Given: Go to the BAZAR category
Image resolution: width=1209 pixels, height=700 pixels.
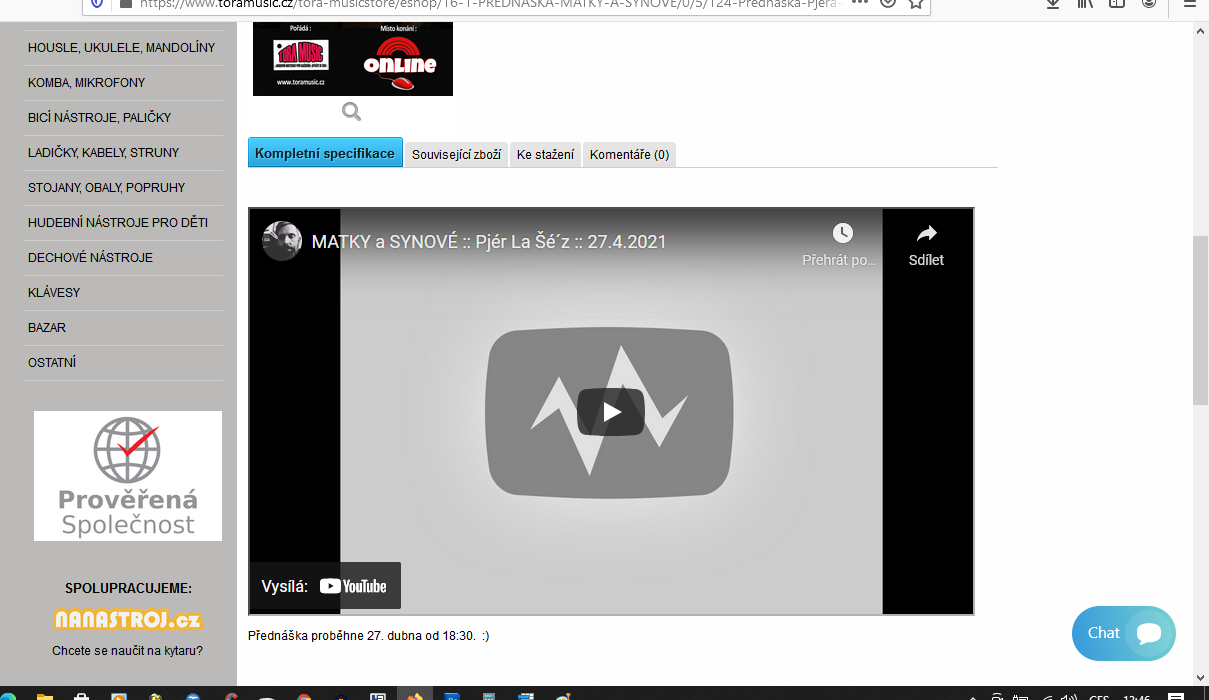Looking at the screenshot, I should 47,328.
